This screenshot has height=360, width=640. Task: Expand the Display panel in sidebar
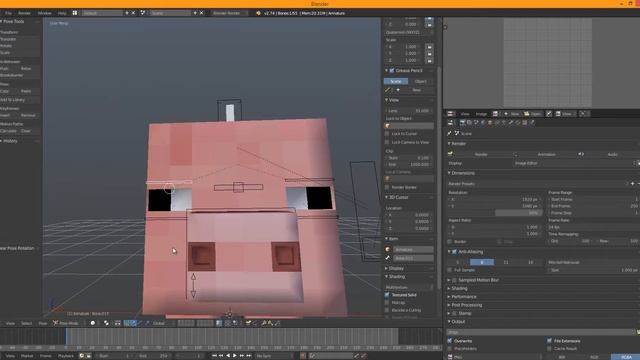click(x=396, y=268)
